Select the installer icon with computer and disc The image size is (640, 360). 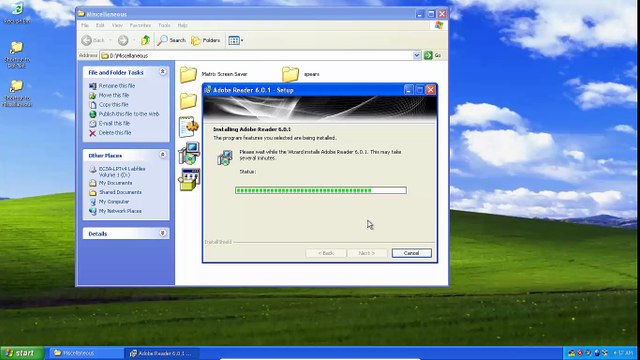(x=189, y=153)
